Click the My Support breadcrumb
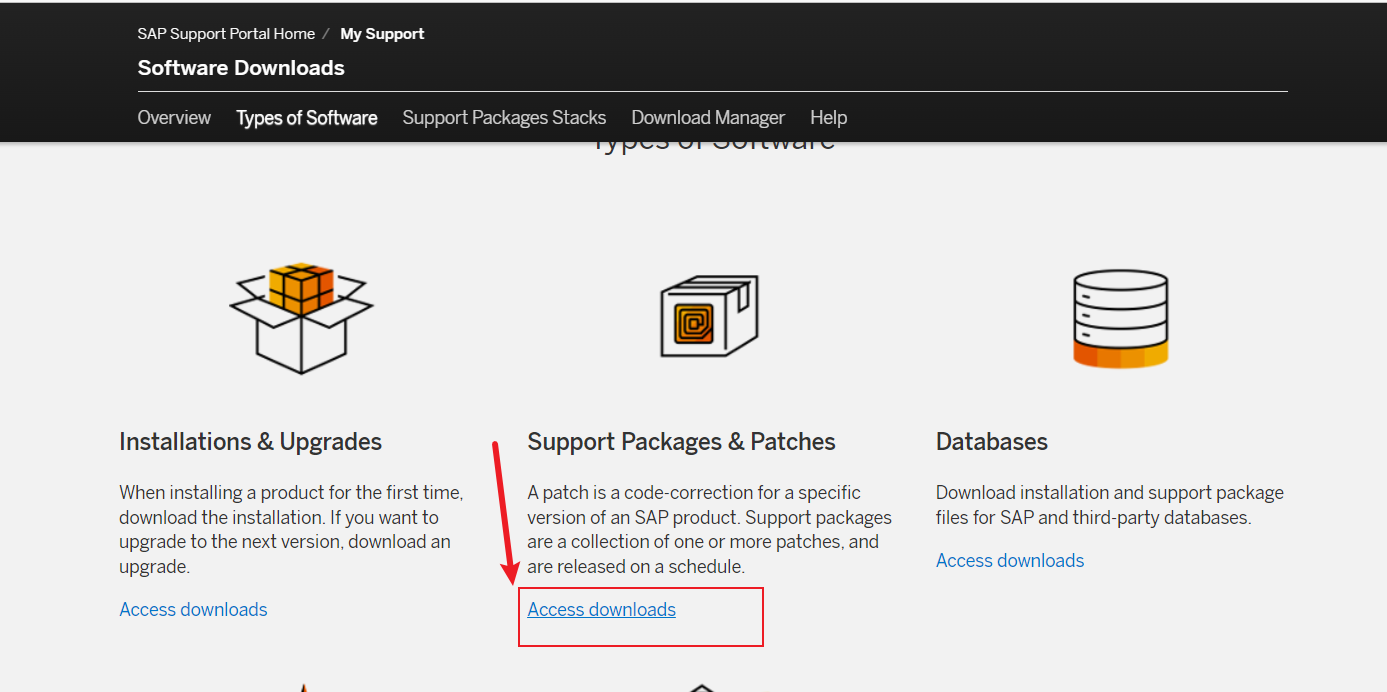1387x692 pixels. tap(382, 34)
